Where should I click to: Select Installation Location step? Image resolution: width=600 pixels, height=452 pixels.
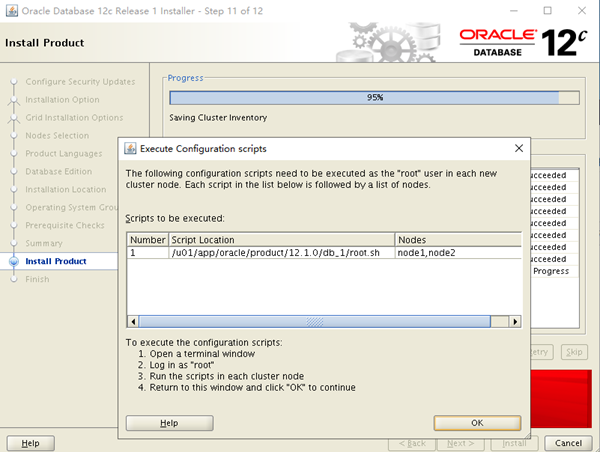pyautogui.click(x=66, y=189)
